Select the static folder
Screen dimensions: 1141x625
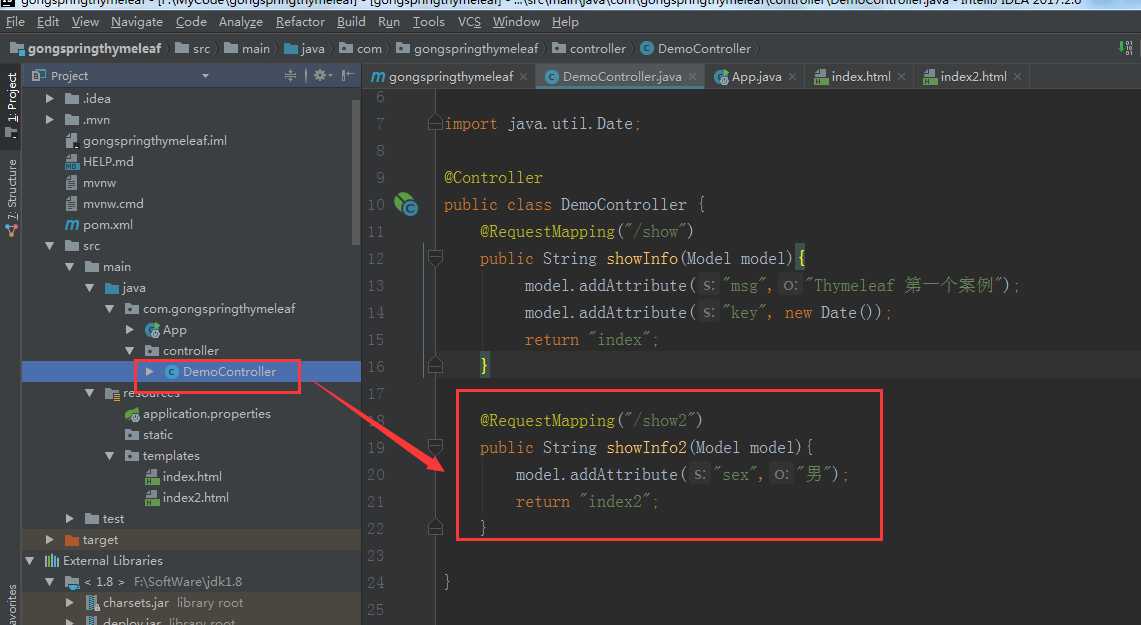point(157,435)
